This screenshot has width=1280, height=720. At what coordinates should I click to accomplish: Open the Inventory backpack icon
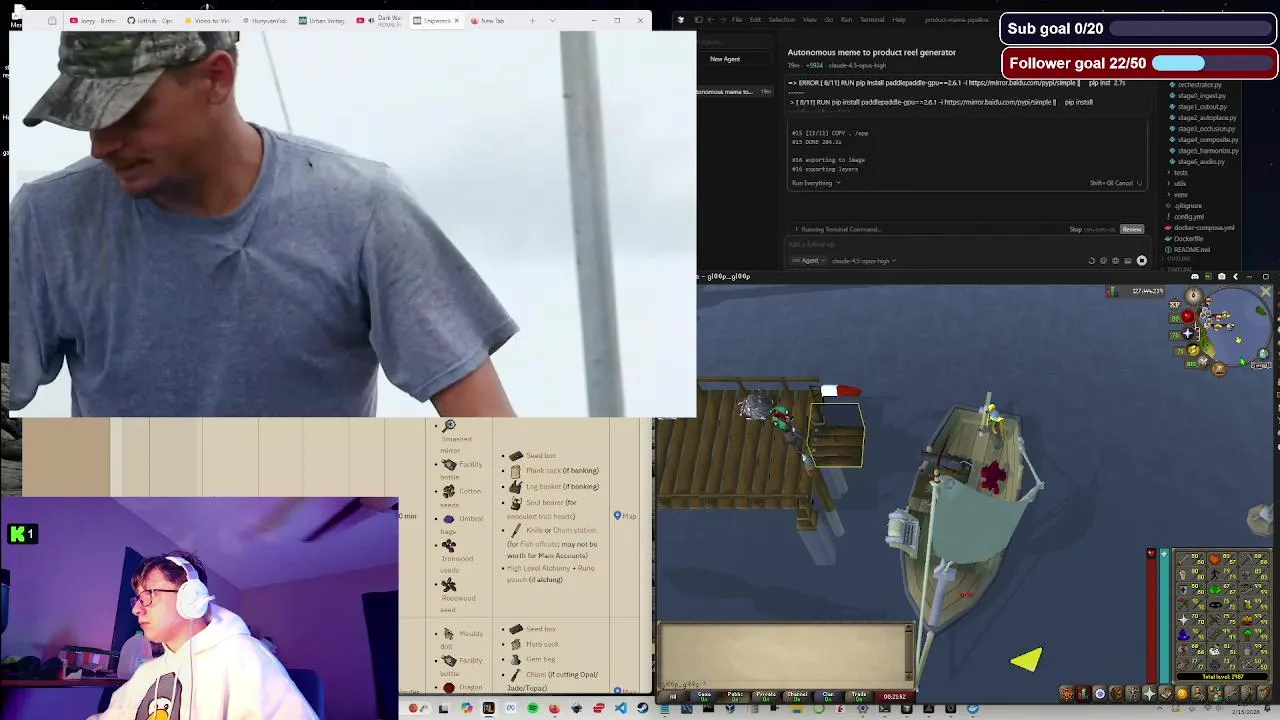click(1117, 693)
